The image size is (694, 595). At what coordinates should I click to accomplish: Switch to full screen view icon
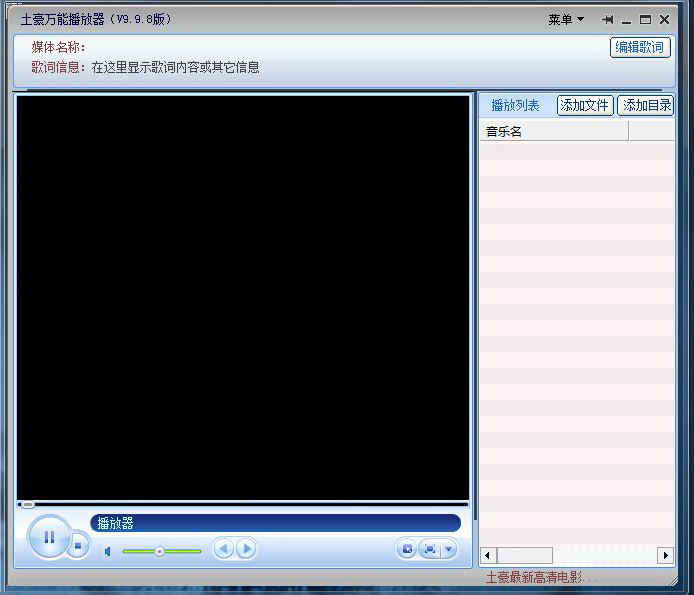pyautogui.click(x=429, y=549)
